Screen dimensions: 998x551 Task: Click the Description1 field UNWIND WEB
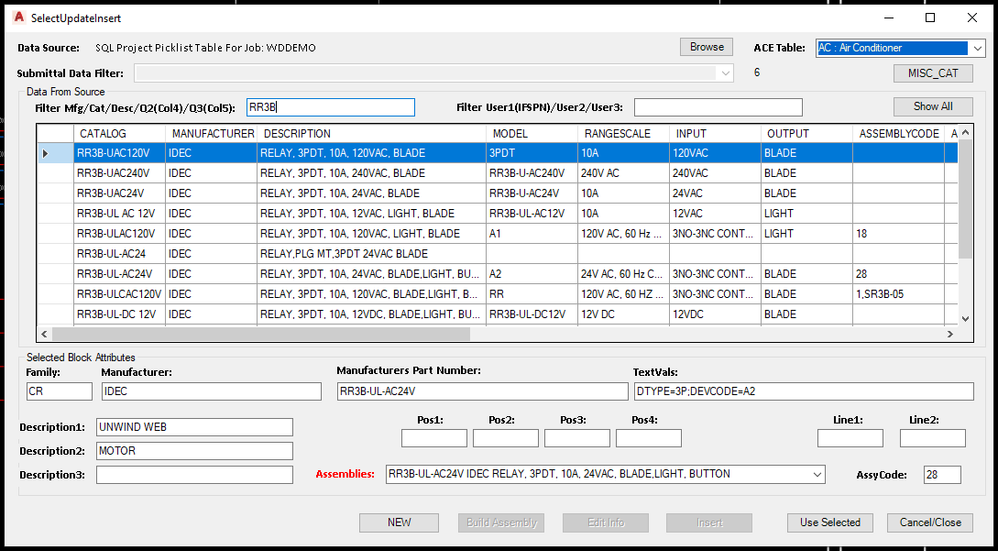pos(195,428)
